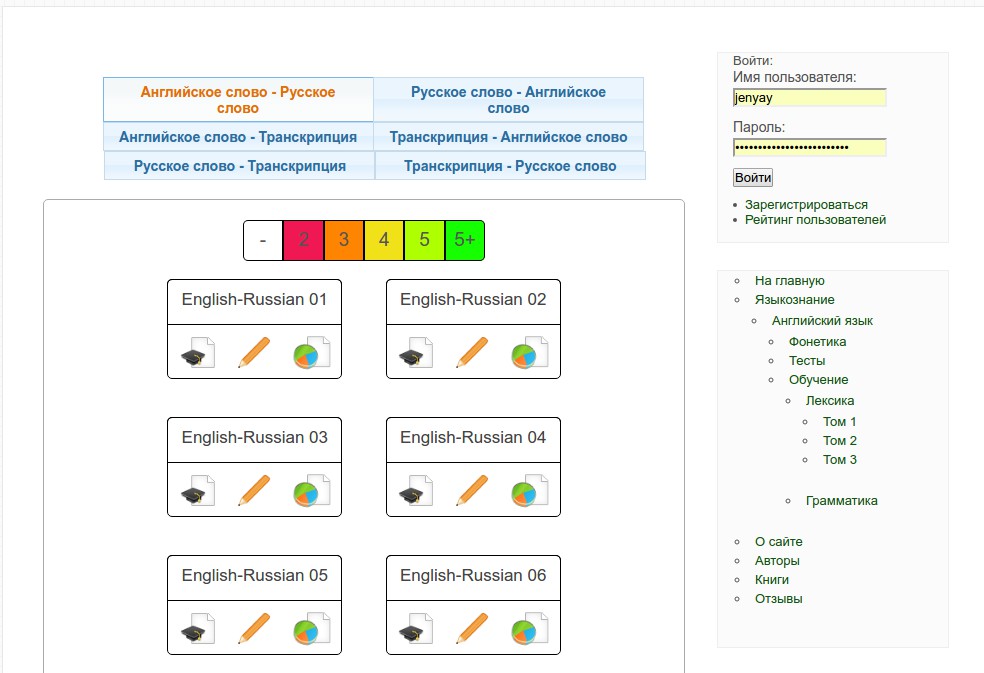The image size is (984, 673).
Task: Click graduation cap icon under English-Russian 01
Action: [x=197, y=353]
